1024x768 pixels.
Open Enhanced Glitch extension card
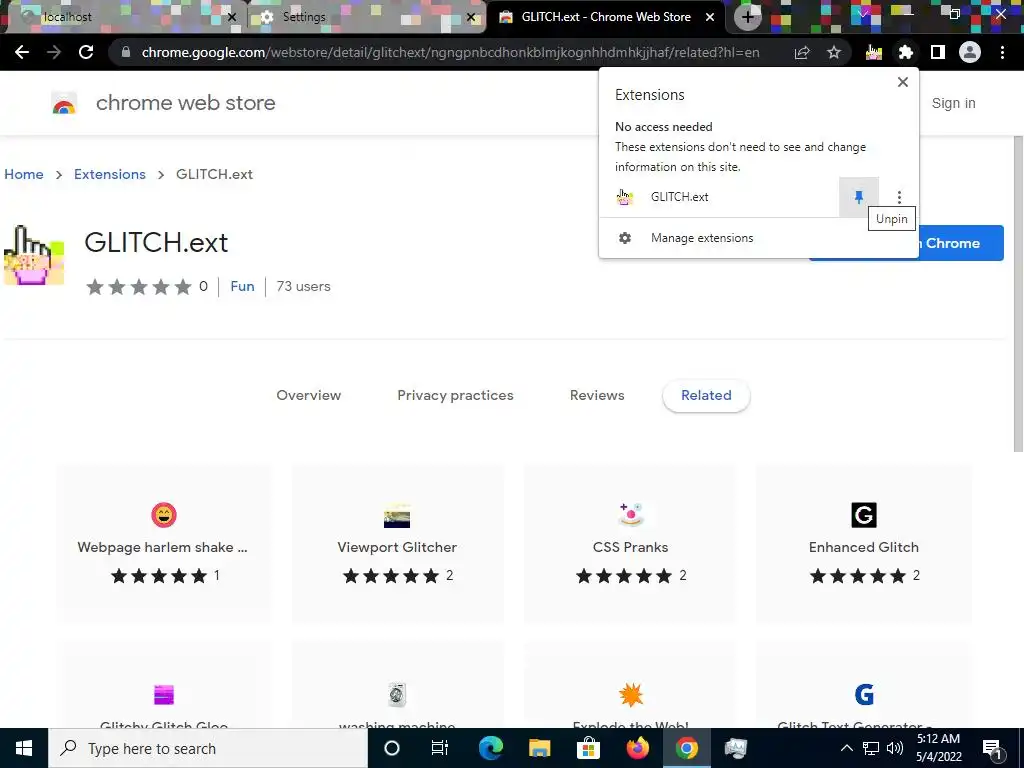(863, 544)
